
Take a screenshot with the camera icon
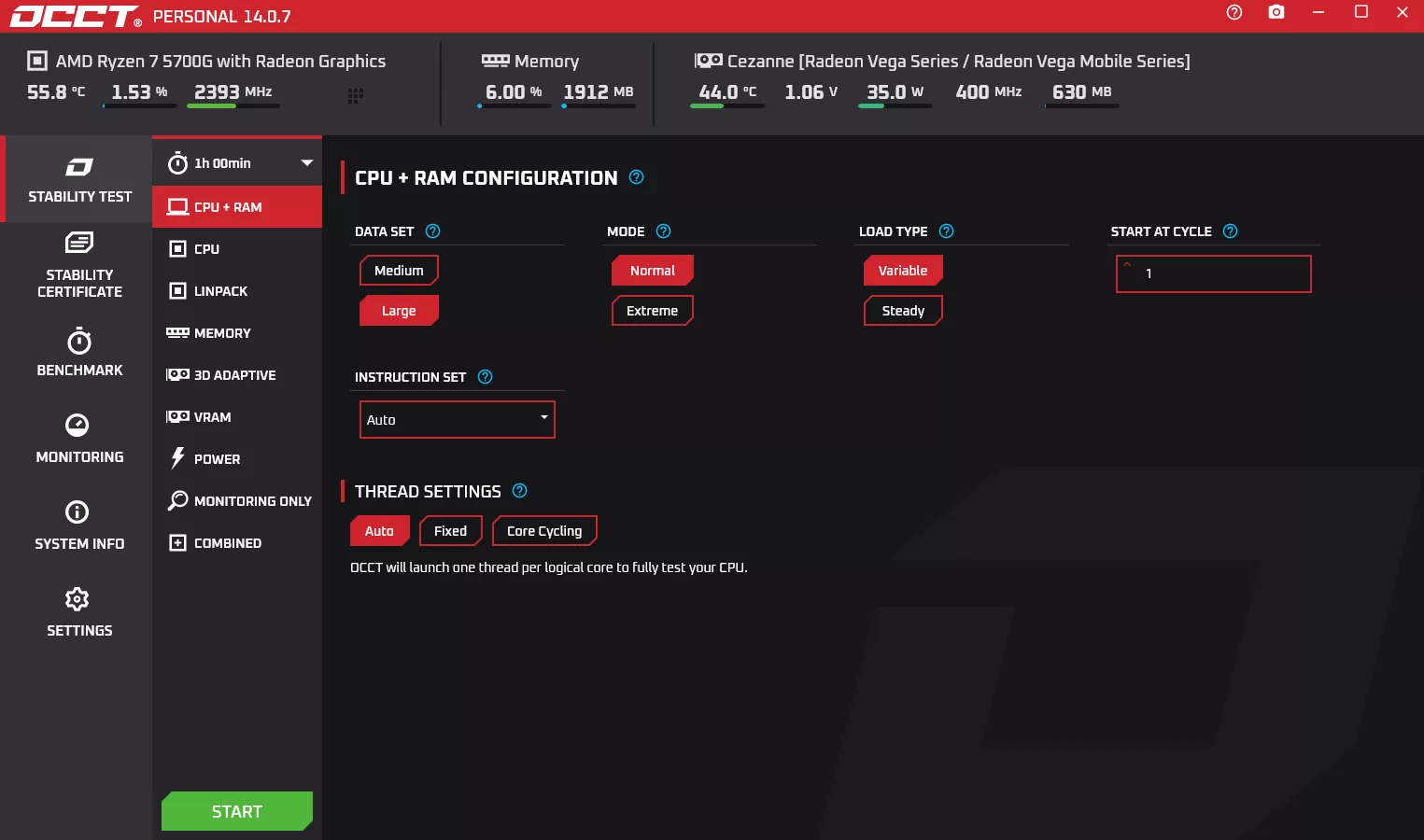(x=1276, y=12)
